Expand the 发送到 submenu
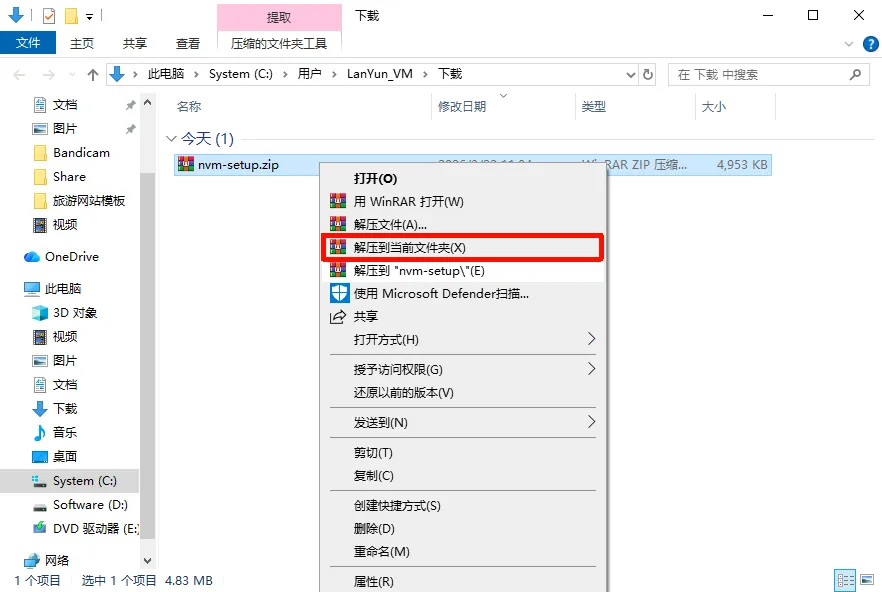Viewport: 882px width, 592px height. coord(591,422)
